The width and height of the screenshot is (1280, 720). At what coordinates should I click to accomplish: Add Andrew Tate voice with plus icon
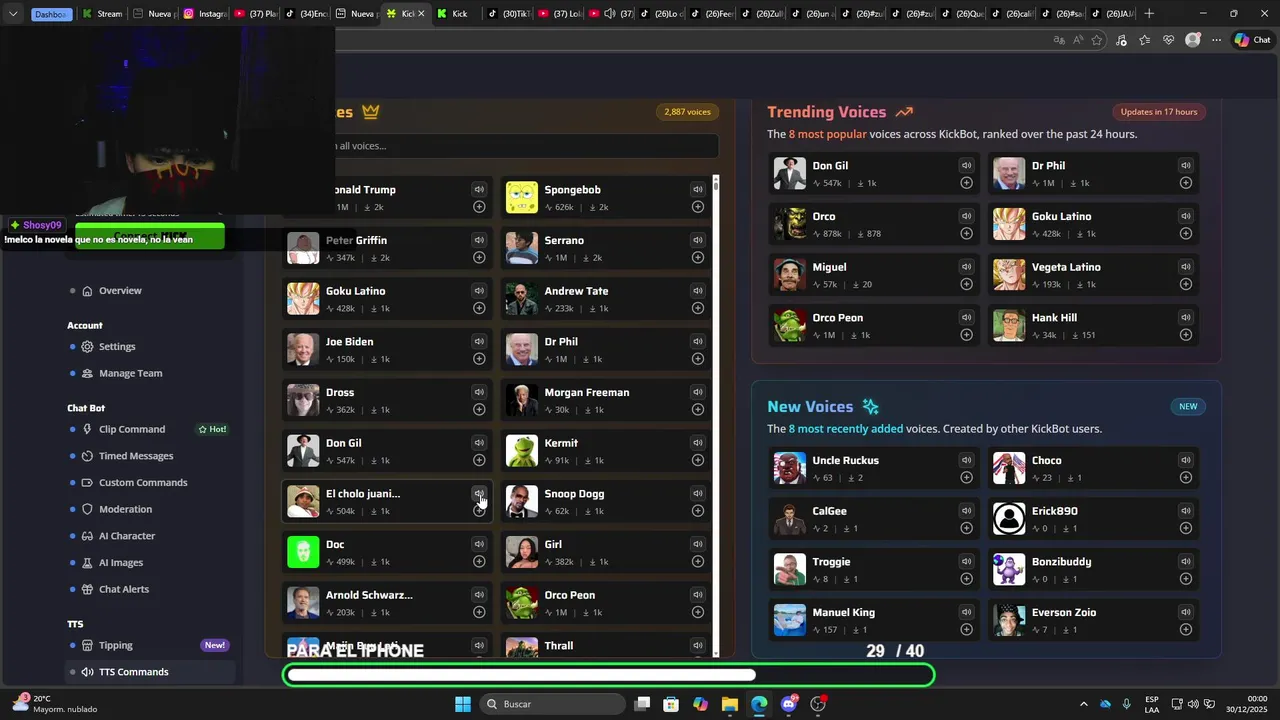click(698, 308)
